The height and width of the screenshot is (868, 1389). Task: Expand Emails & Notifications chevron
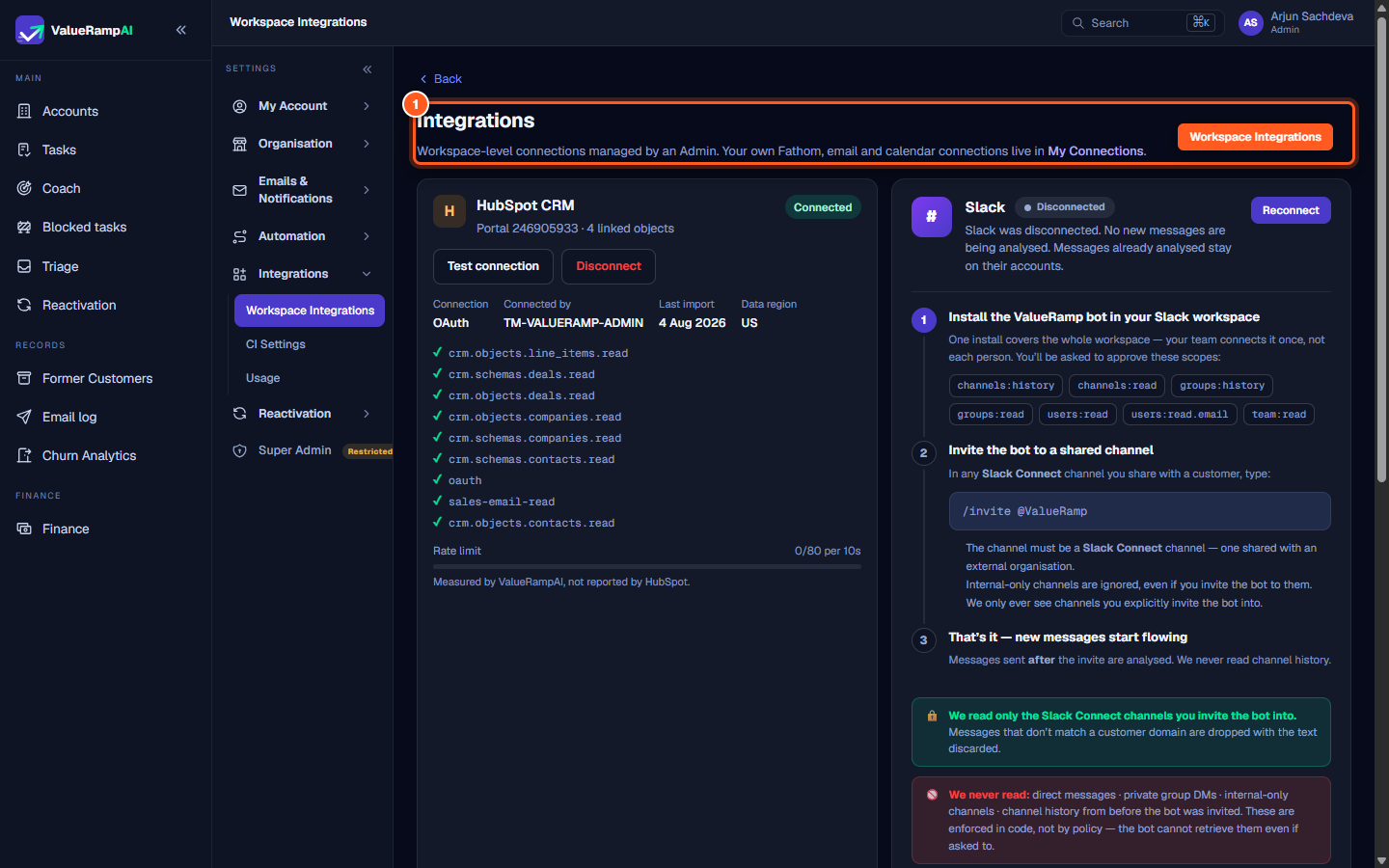367,190
